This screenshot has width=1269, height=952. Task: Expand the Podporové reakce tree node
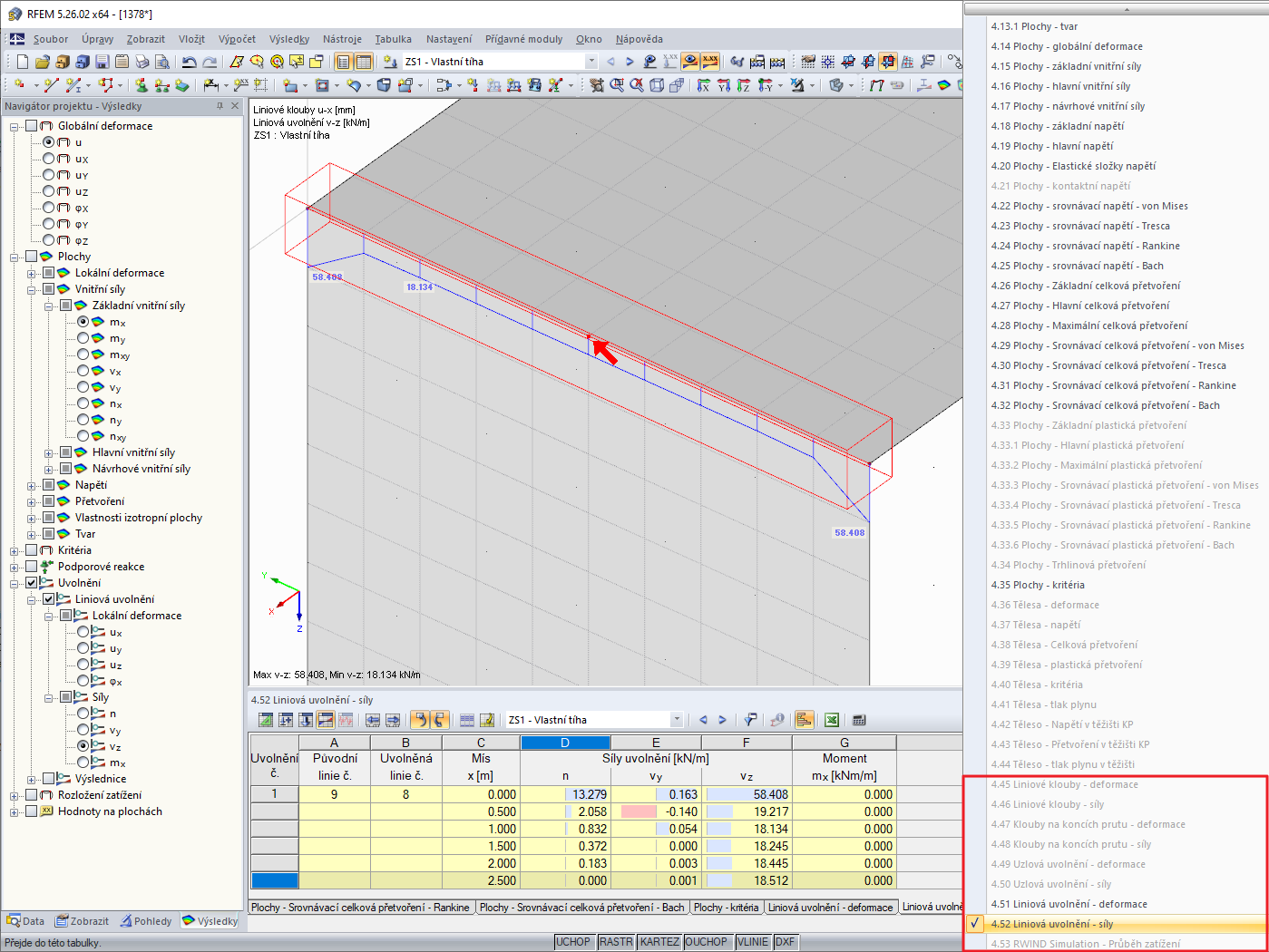click(x=15, y=567)
